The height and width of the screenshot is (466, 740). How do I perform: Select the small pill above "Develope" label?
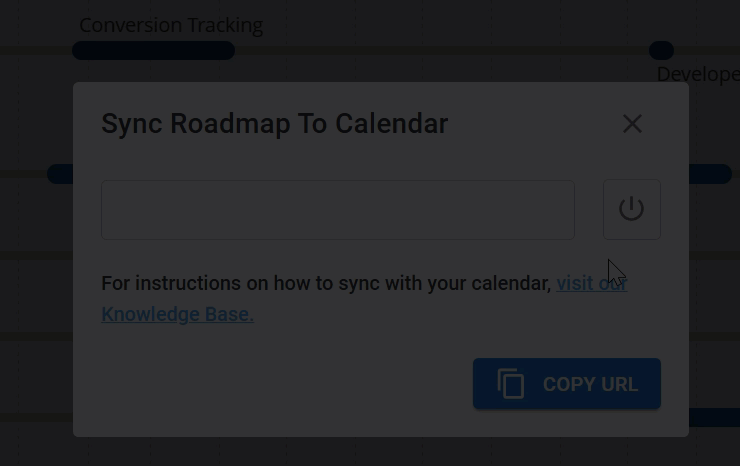click(x=661, y=50)
